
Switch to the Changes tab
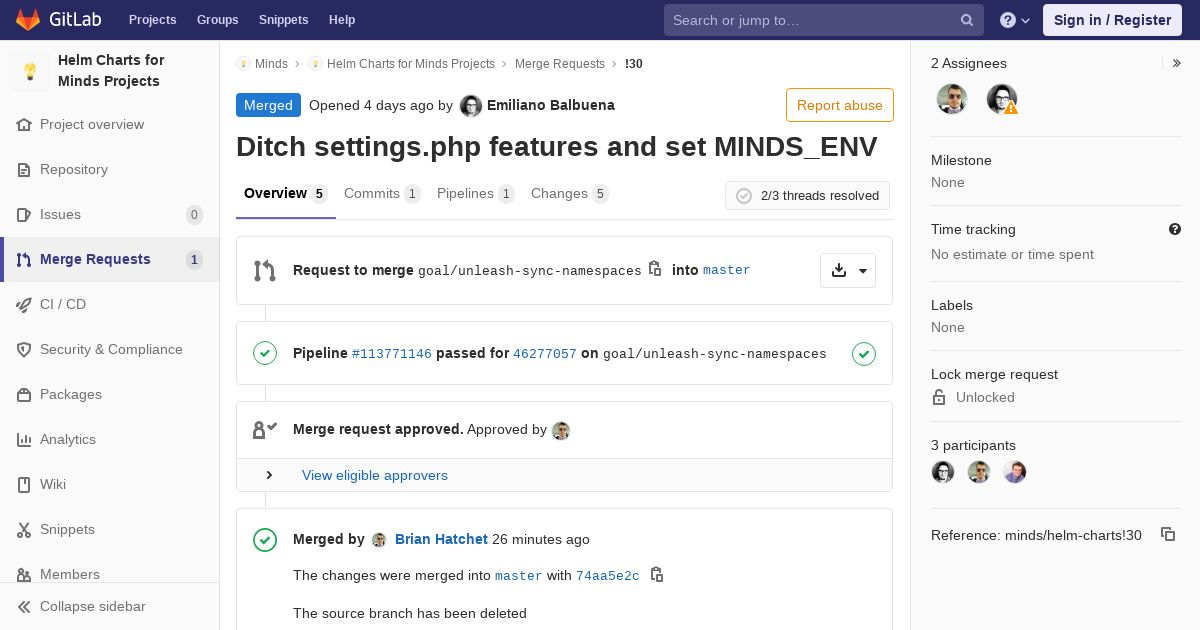tap(570, 194)
